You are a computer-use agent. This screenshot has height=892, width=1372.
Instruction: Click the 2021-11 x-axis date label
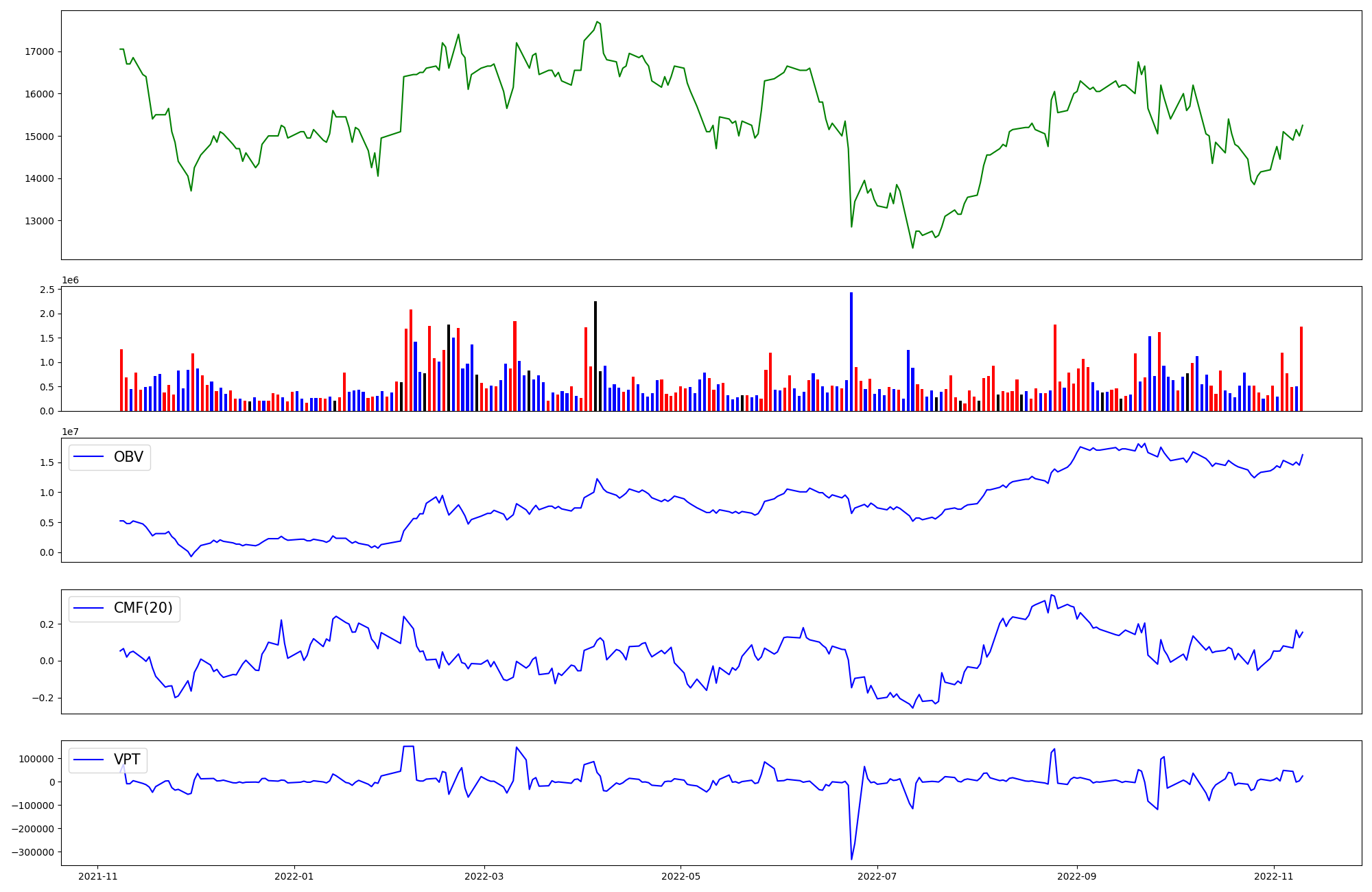pos(97,876)
